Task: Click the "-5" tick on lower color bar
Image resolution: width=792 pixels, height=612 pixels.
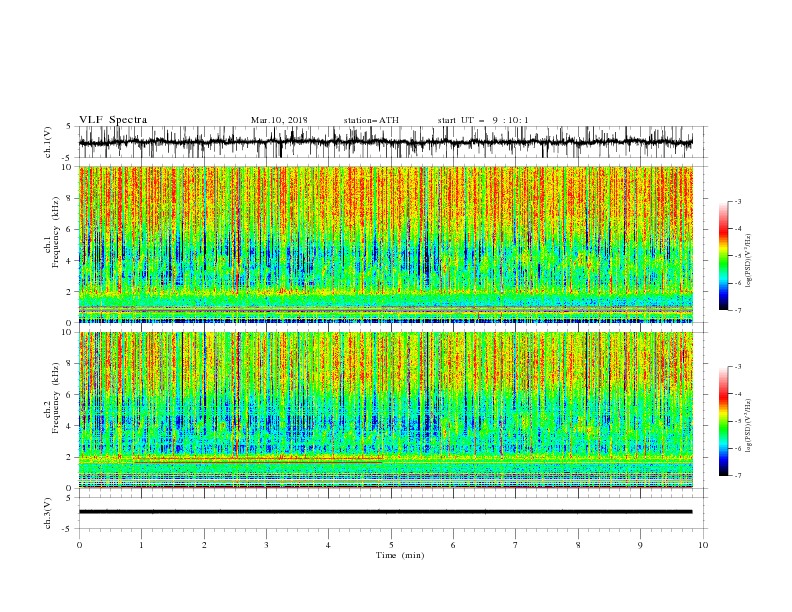Action: [737, 421]
